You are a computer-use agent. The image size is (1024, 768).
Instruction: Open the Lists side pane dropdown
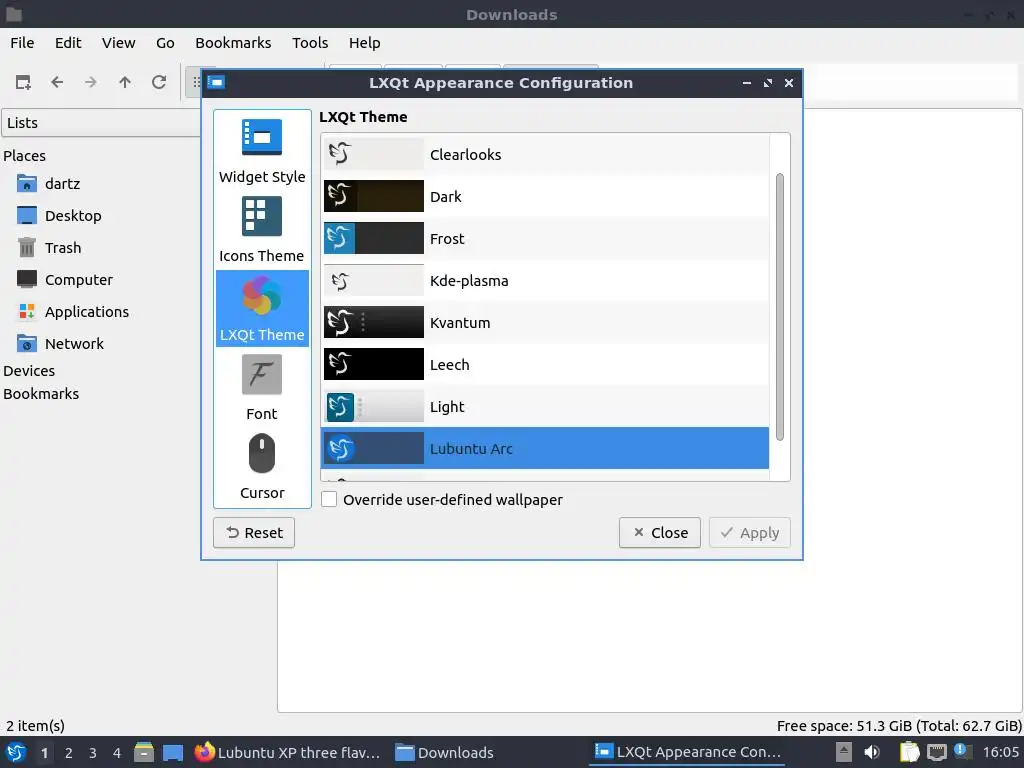coord(101,123)
